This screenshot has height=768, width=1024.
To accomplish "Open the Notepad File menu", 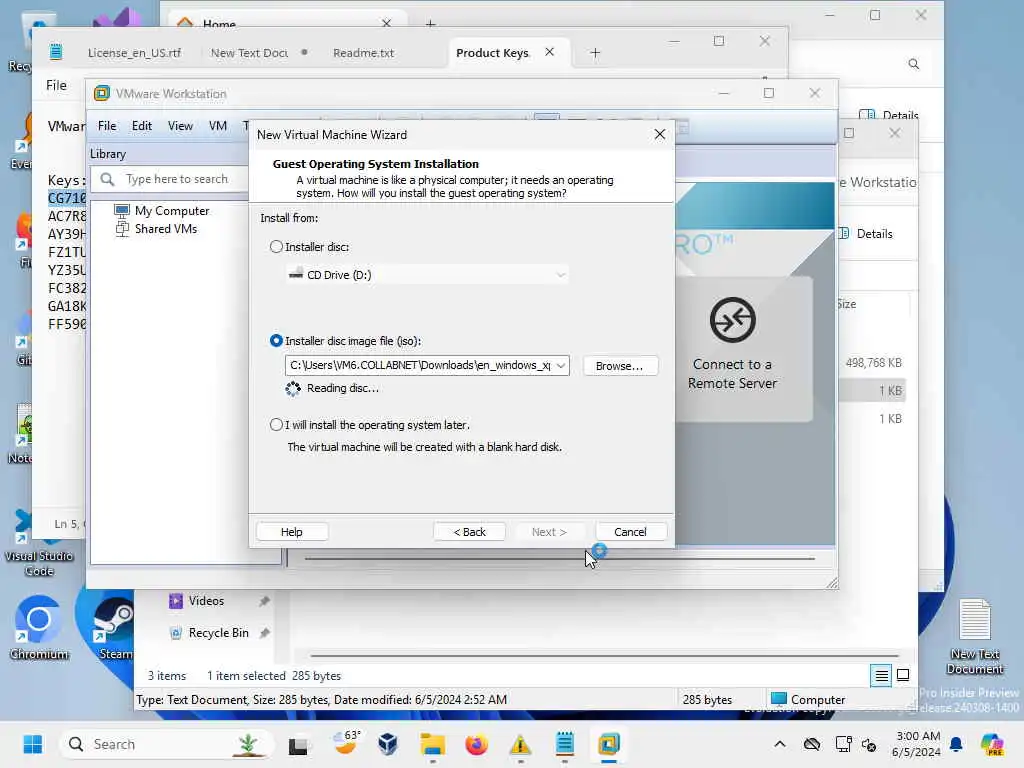I will [x=56, y=86].
